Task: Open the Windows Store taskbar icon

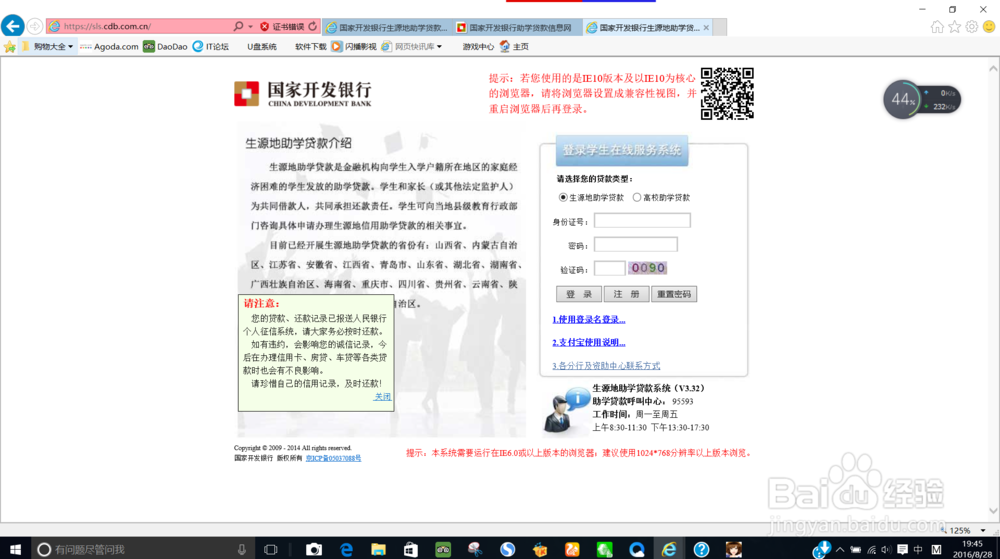Action: (411, 549)
